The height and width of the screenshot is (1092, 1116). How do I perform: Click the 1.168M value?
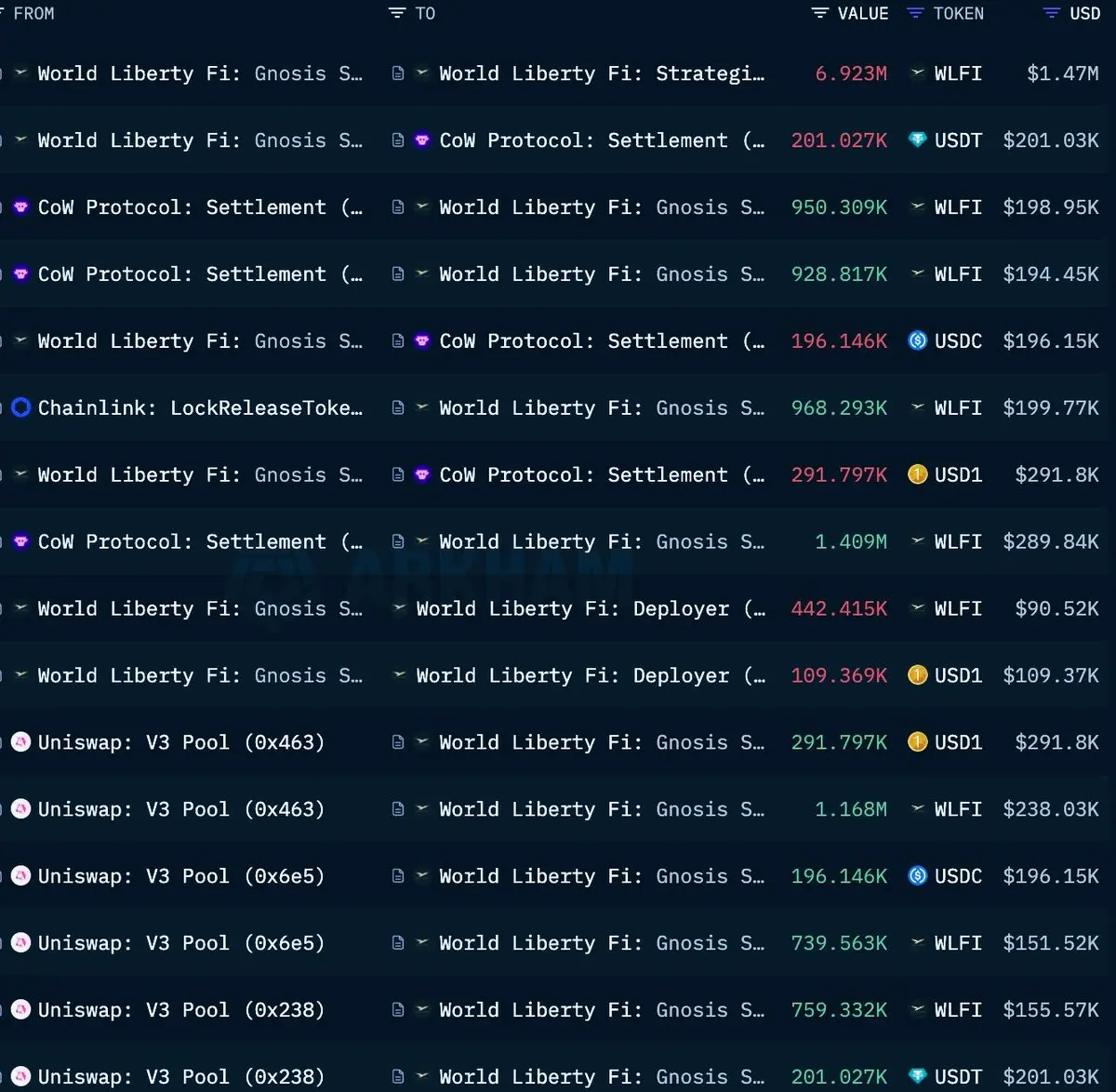point(851,809)
